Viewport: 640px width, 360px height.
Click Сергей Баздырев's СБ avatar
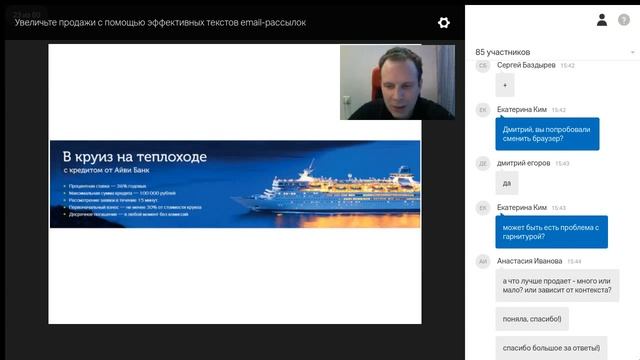pos(483,65)
